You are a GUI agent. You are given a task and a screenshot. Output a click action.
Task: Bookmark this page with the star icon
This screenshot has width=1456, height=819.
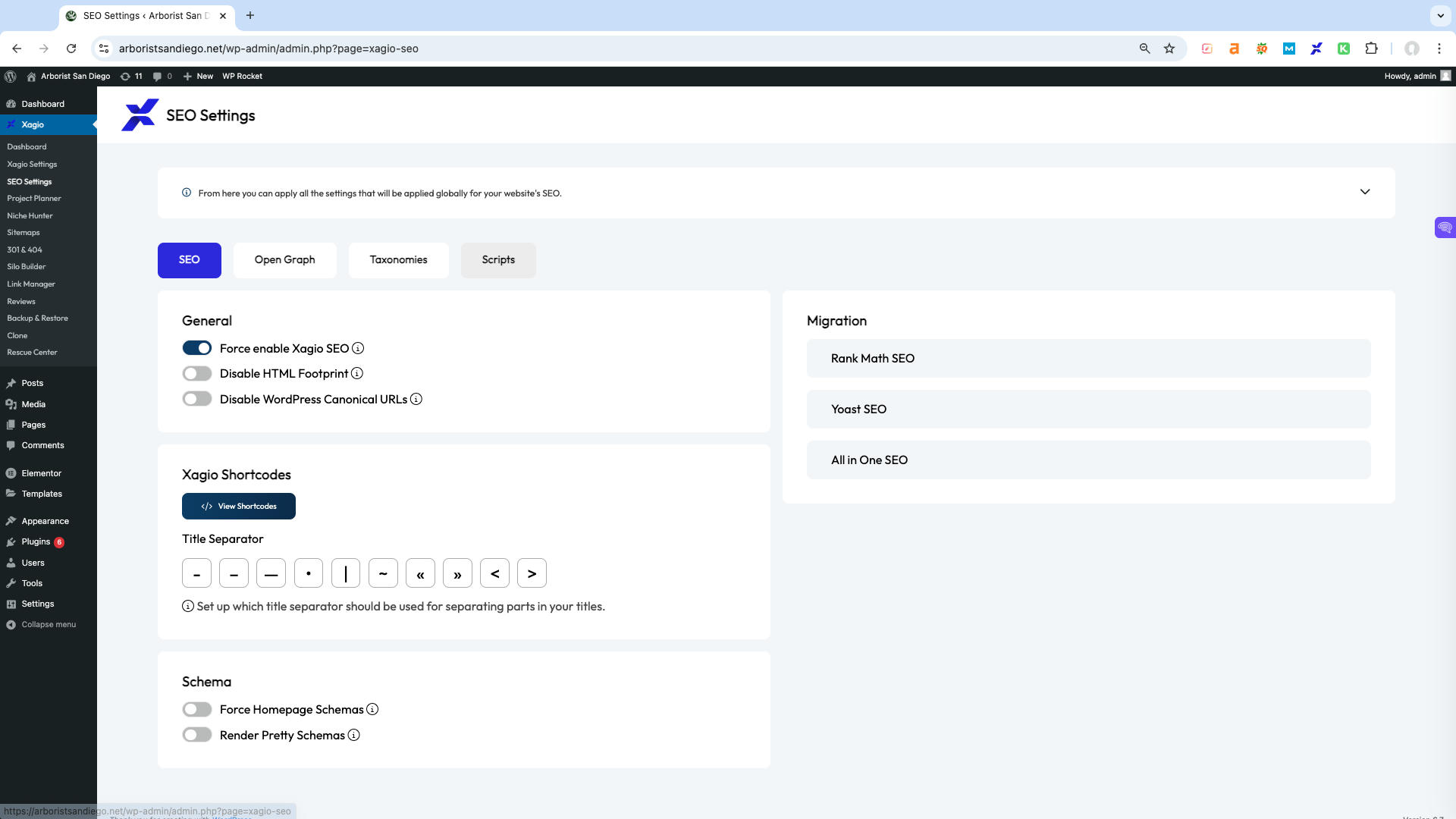(x=1169, y=49)
